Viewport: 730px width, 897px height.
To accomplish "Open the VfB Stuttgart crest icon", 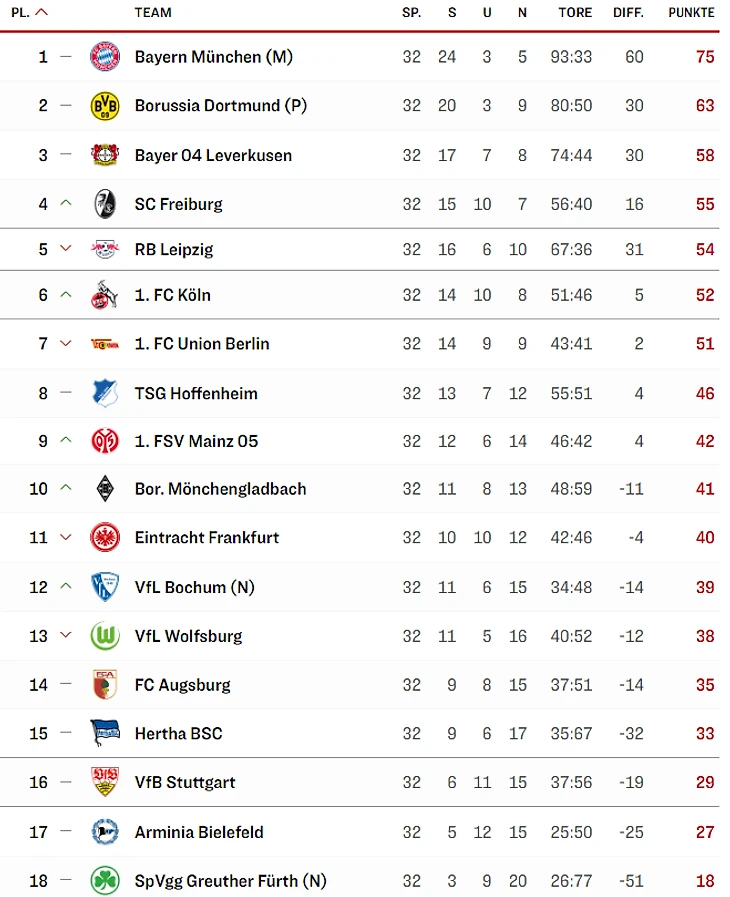I will [104, 782].
